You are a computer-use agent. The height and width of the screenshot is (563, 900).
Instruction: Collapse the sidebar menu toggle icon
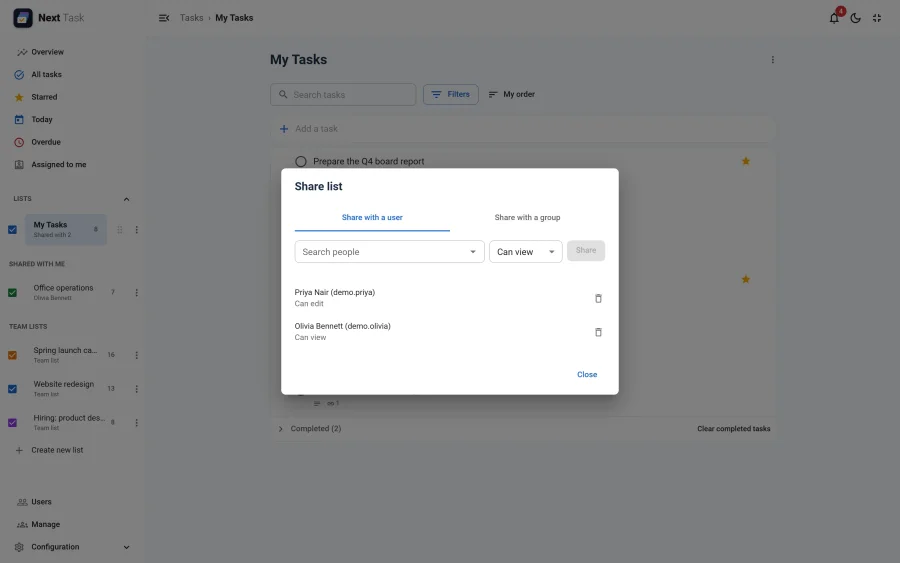pyautogui.click(x=164, y=18)
